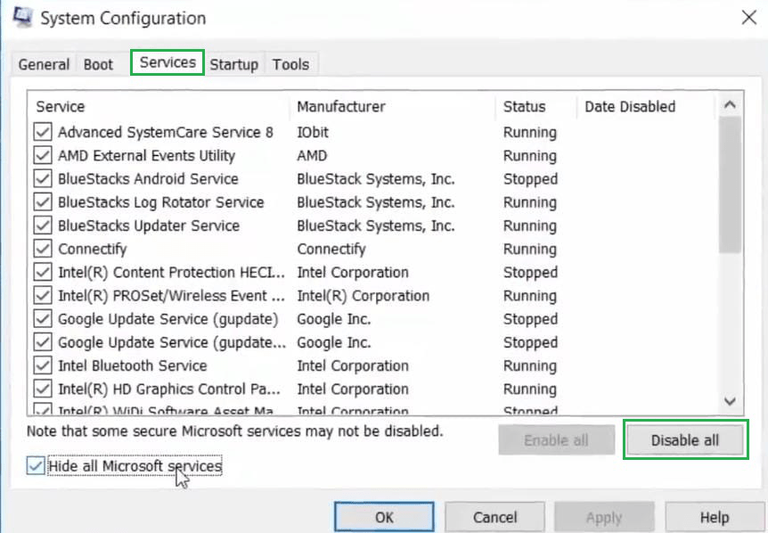Uncheck BlueStacks Android Service
The width and height of the screenshot is (768, 533).
click(43, 179)
